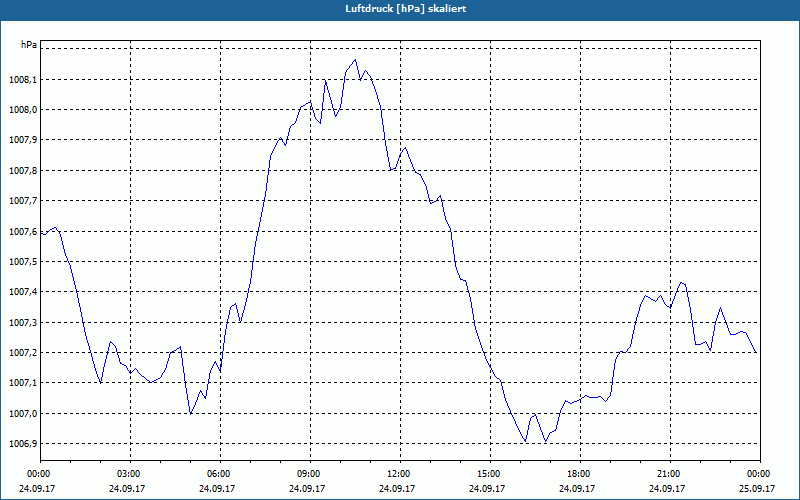Select the 1007,6 y-axis label
Viewport: 800px width, 500px height.
point(23,232)
